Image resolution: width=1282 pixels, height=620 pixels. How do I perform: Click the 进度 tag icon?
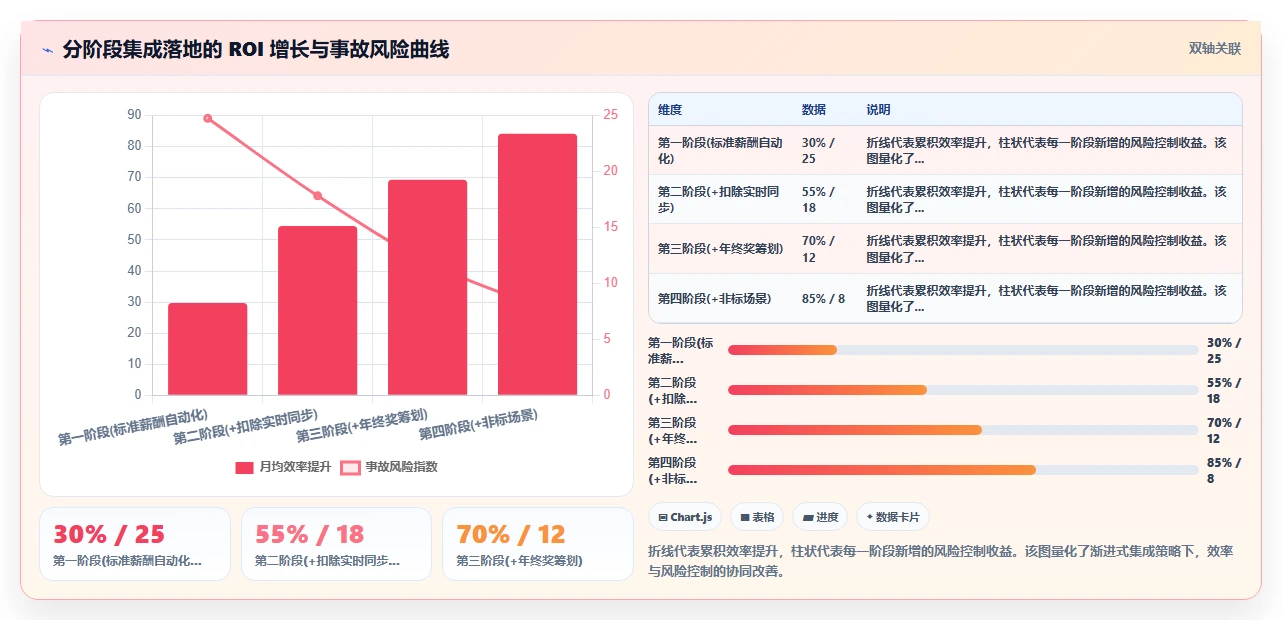808,517
